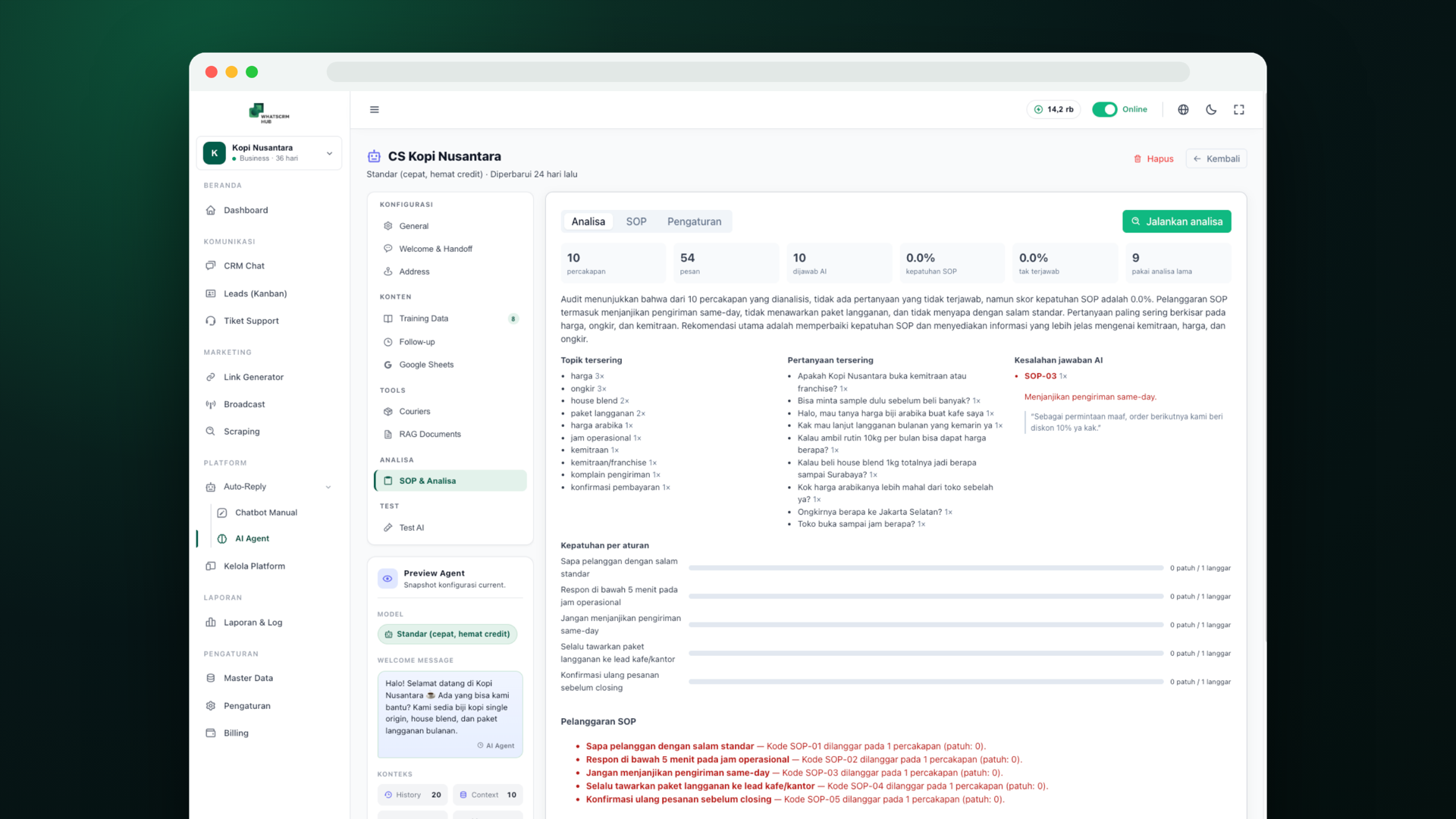Viewport: 1456px width, 819px height.
Task: Click the Standar model chip
Action: coord(447,634)
